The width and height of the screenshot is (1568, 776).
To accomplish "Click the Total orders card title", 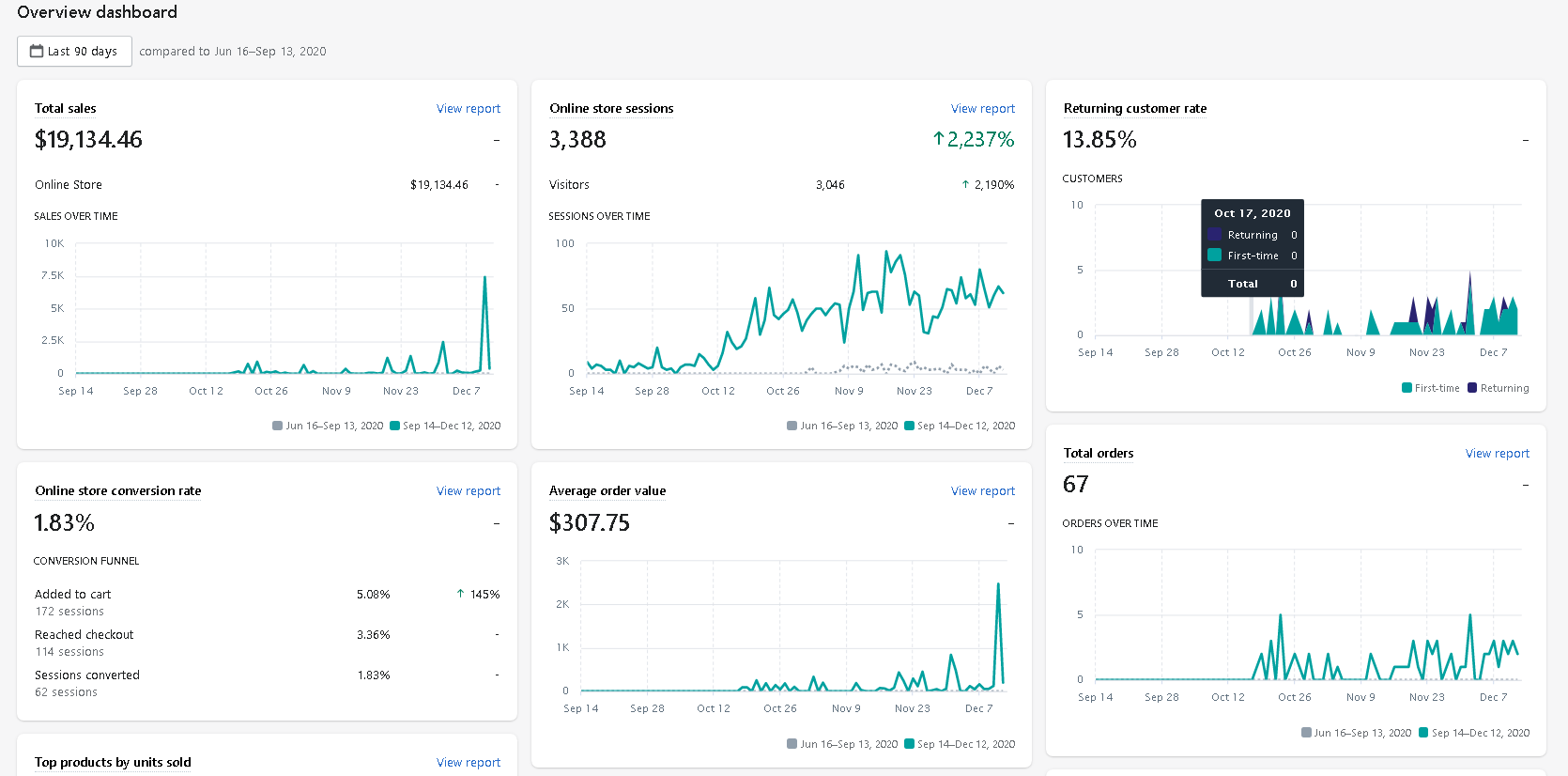I will 1099,454.
